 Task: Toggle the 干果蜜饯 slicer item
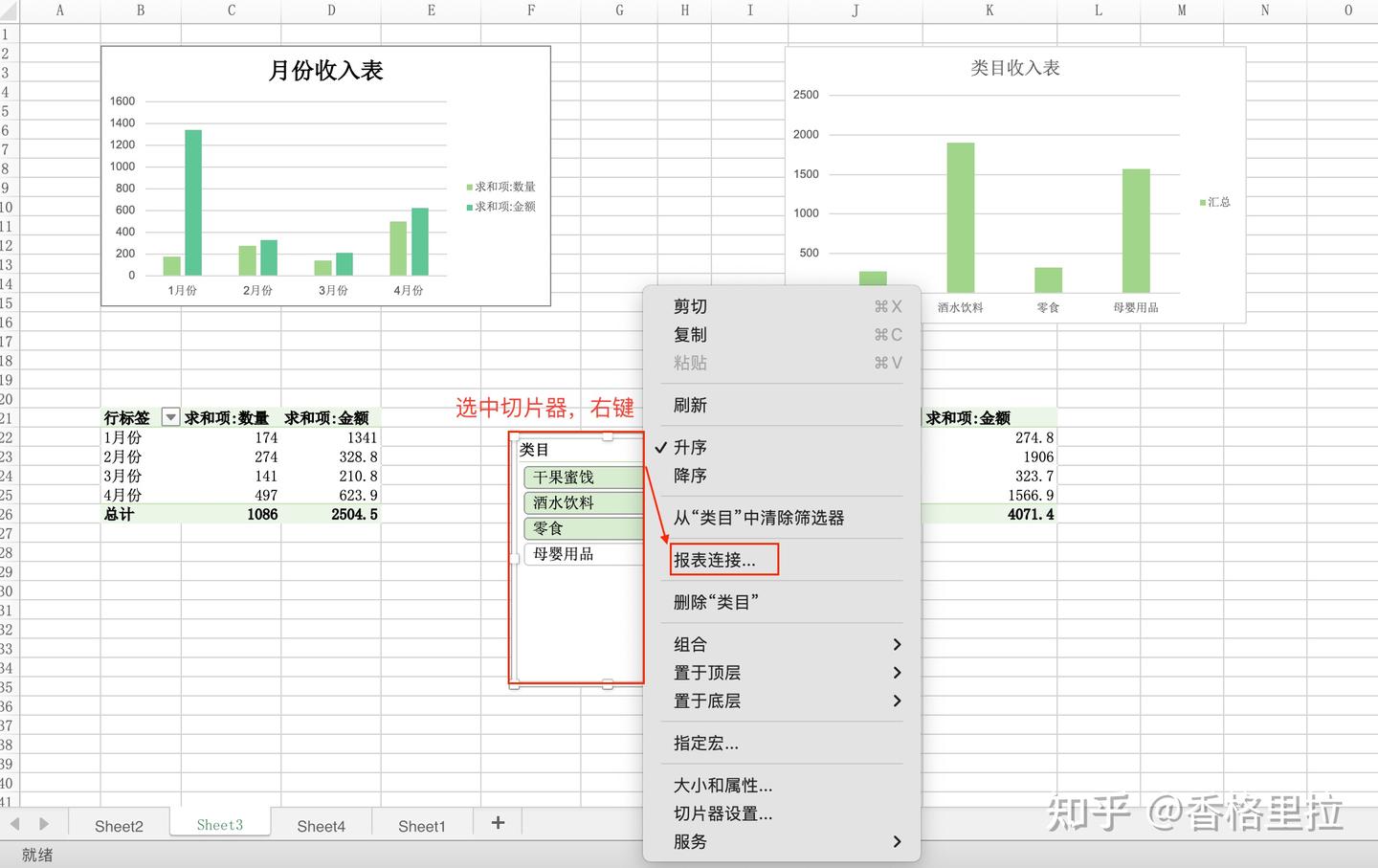tap(583, 477)
